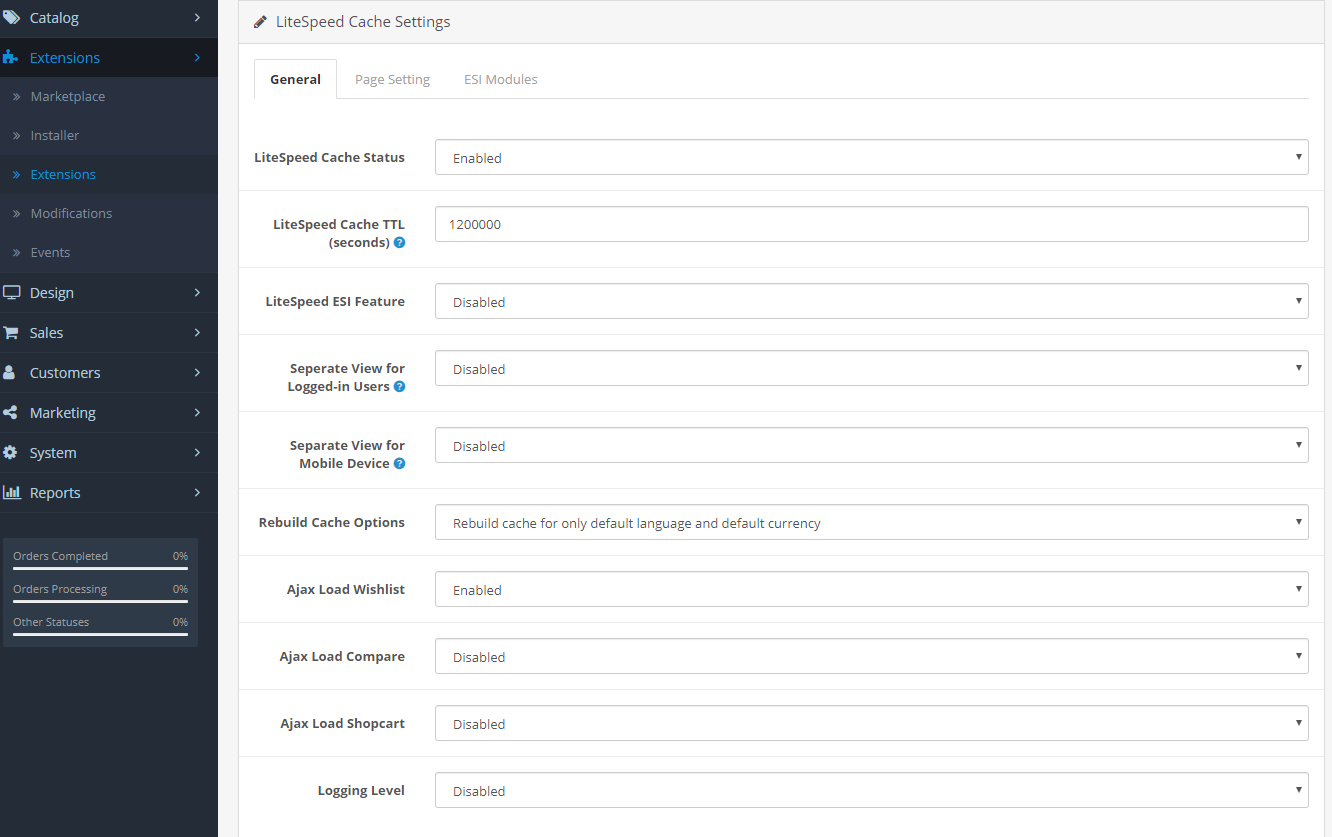Click the Sales menu label
The image size is (1332, 837).
[x=46, y=333]
